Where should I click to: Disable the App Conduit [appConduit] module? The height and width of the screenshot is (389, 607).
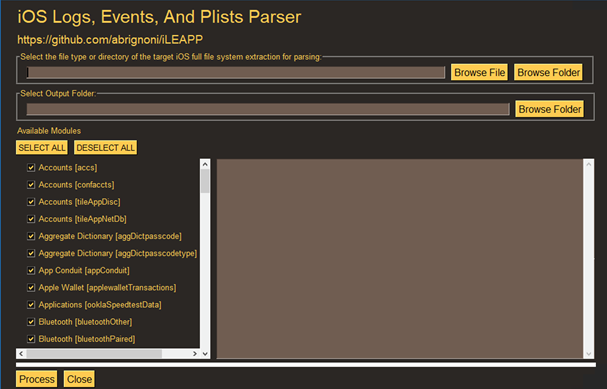pyautogui.click(x=31, y=270)
